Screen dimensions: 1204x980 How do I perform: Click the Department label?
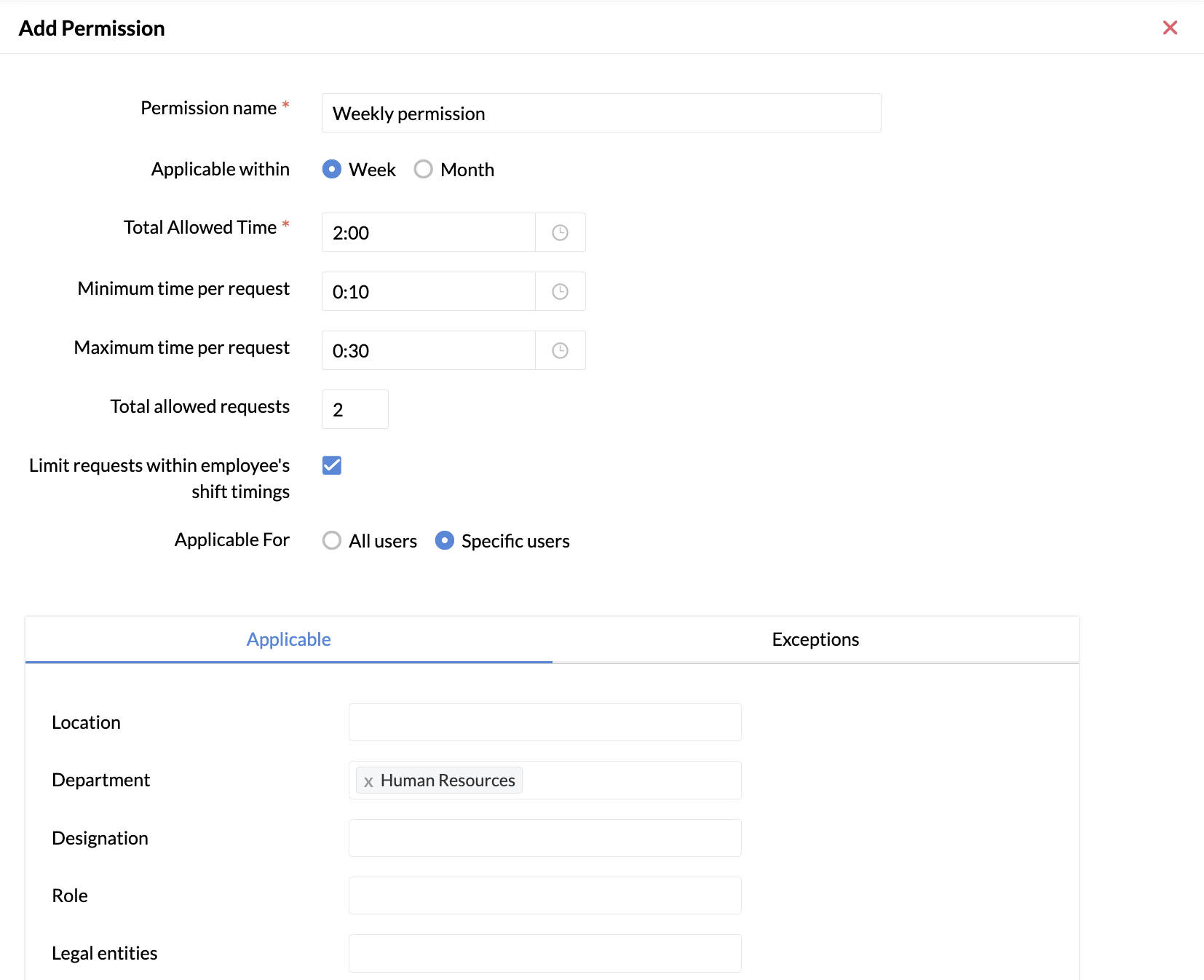point(101,780)
